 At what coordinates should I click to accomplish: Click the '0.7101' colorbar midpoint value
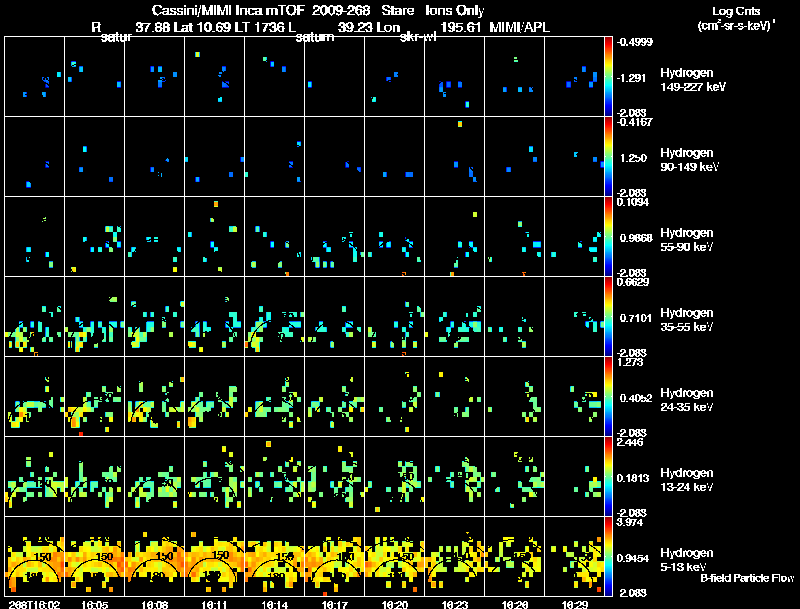pos(636,318)
